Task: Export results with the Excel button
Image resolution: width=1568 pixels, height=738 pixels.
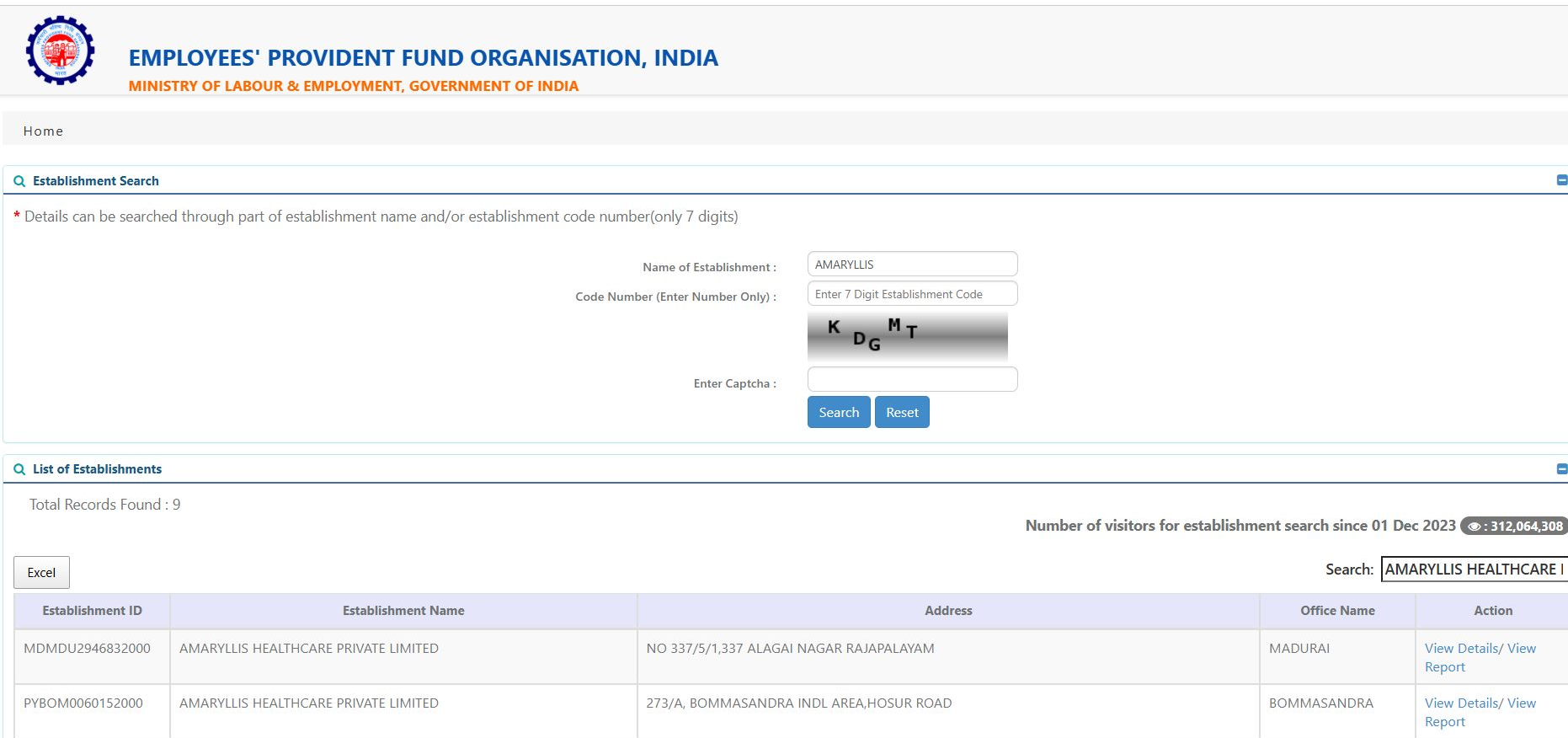Action: tap(41, 573)
